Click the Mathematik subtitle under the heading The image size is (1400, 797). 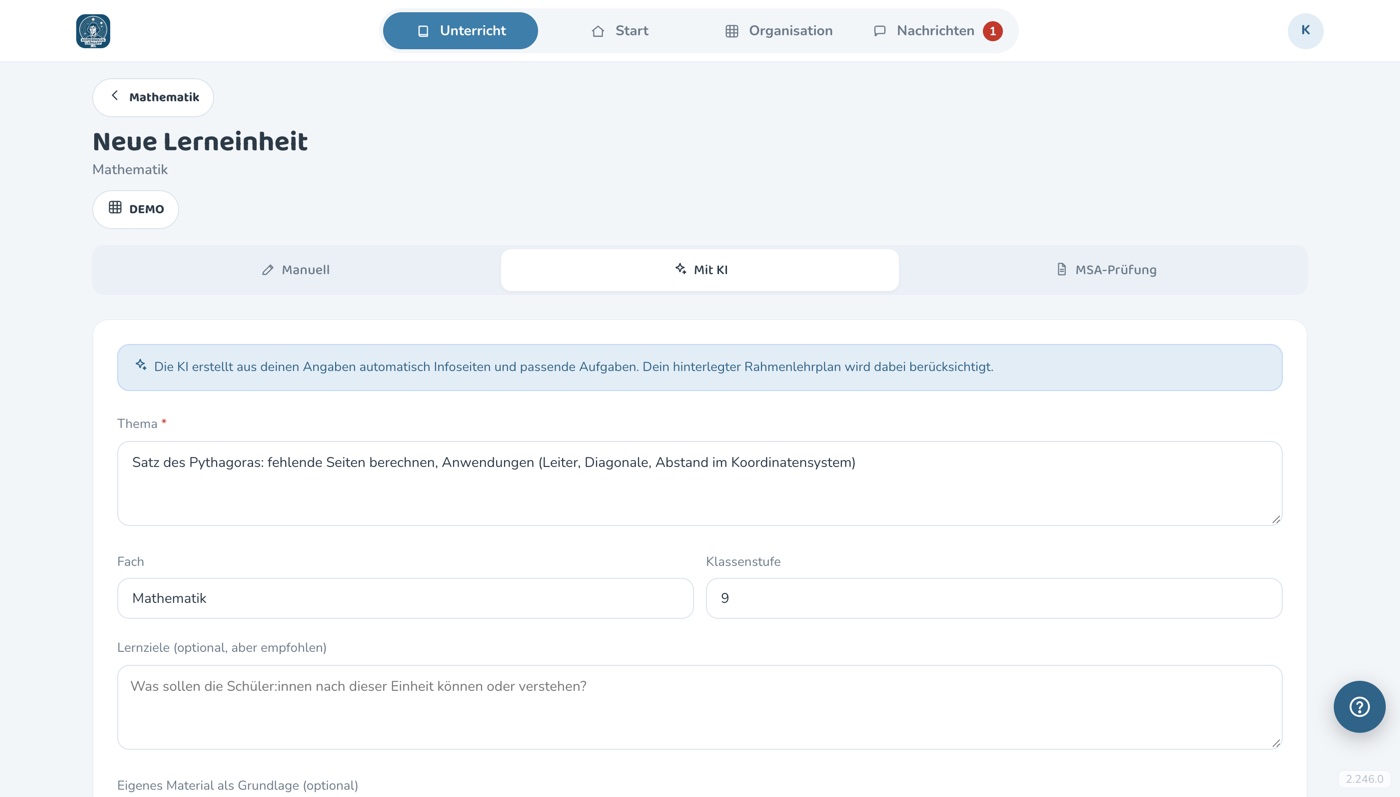[130, 170]
